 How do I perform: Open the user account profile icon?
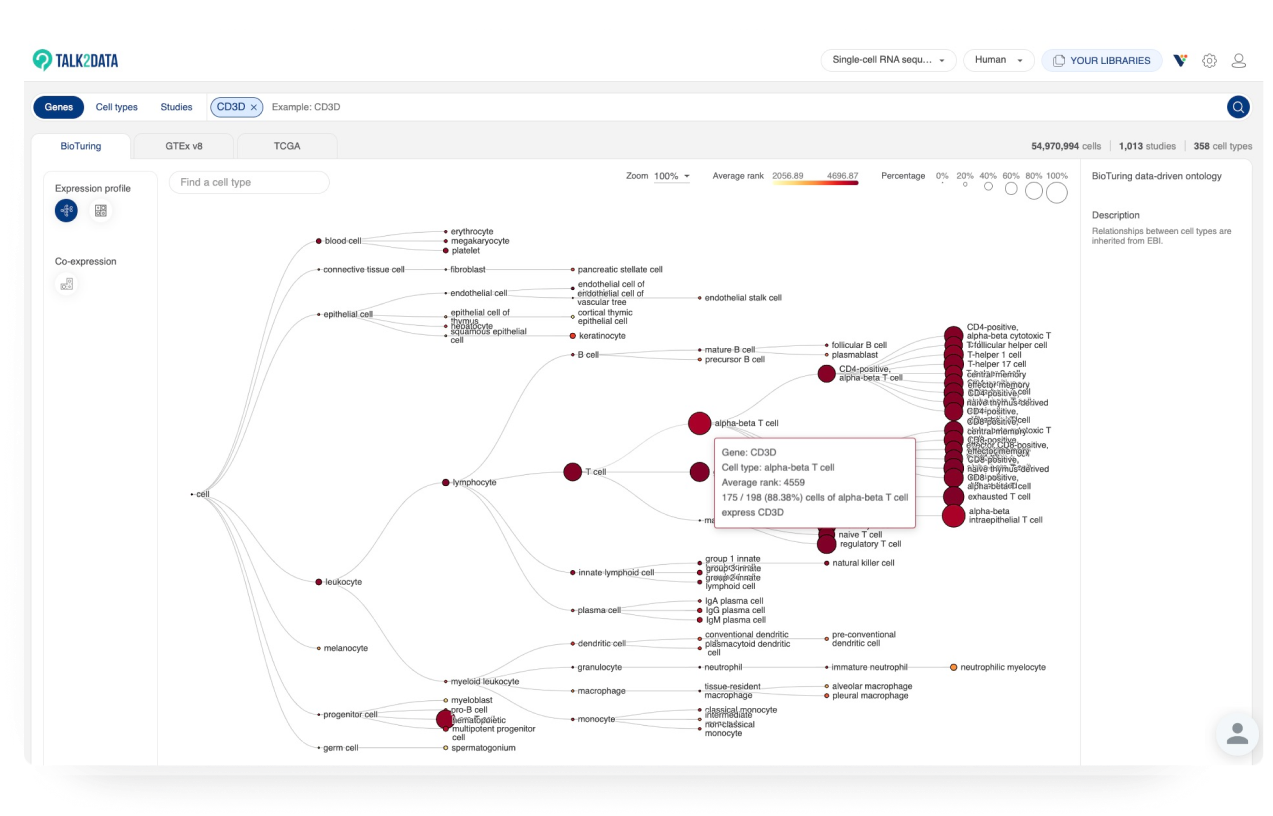(1238, 61)
